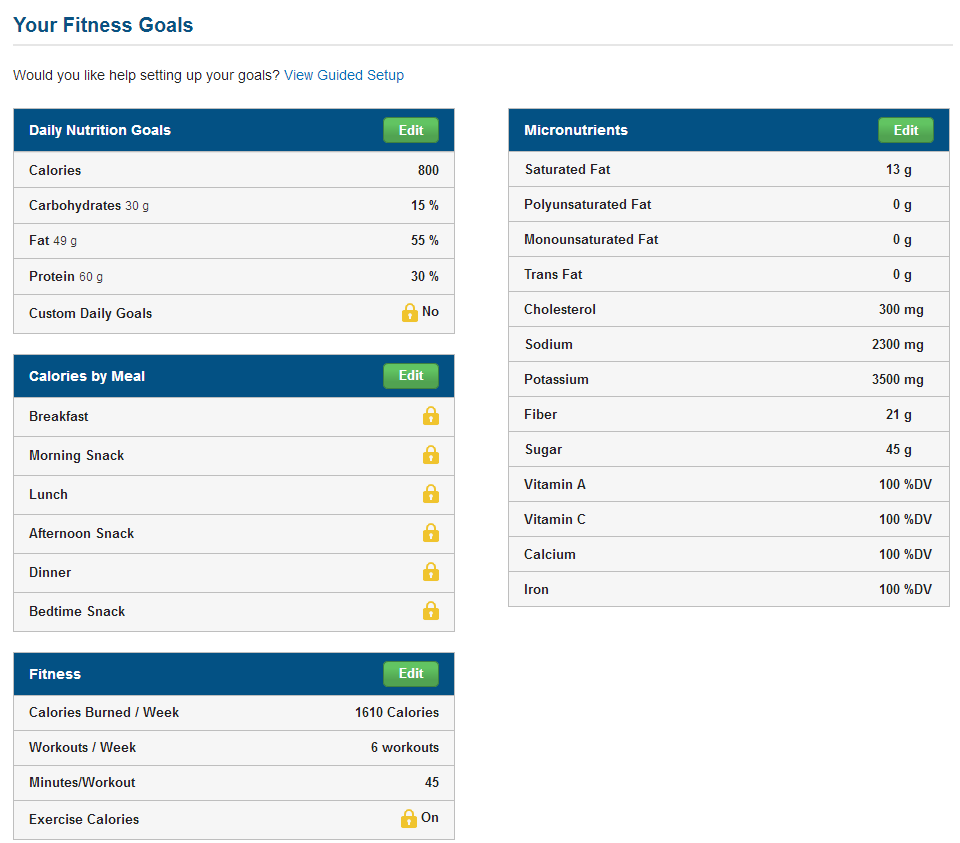This screenshot has width=960, height=843.
Task: Open the Calories by Meal Edit button
Action: (411, 375)
